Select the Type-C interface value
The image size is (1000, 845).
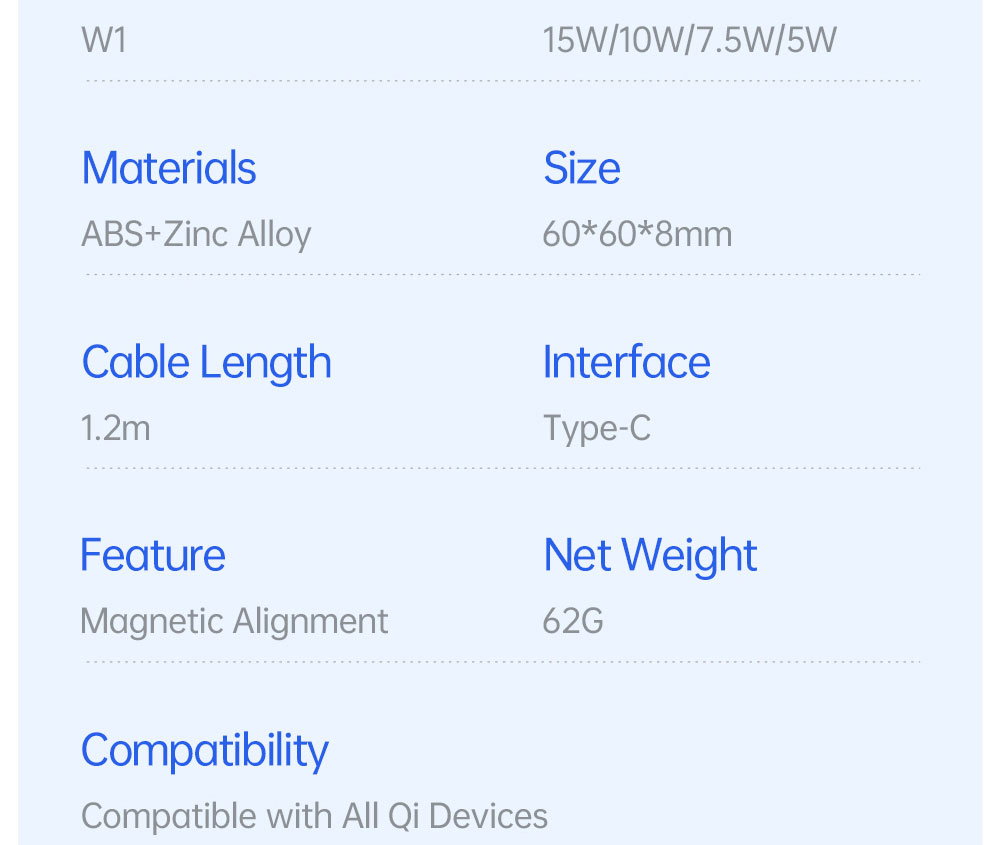click(597, 429)
